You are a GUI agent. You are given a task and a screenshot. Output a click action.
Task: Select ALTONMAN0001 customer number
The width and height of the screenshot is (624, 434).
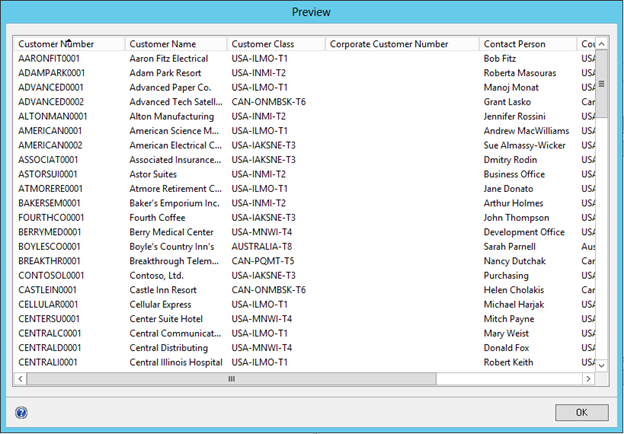coord(53,117)
